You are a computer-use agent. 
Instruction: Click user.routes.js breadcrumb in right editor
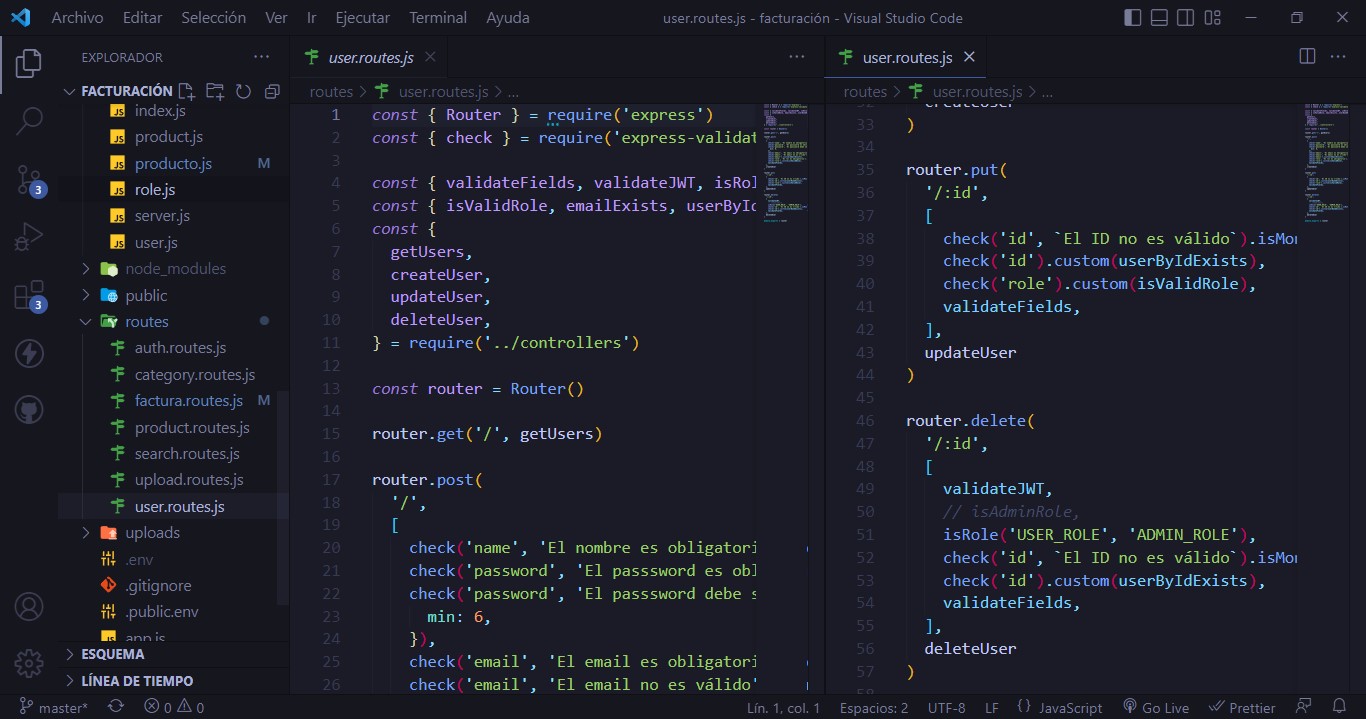point(979,91)
